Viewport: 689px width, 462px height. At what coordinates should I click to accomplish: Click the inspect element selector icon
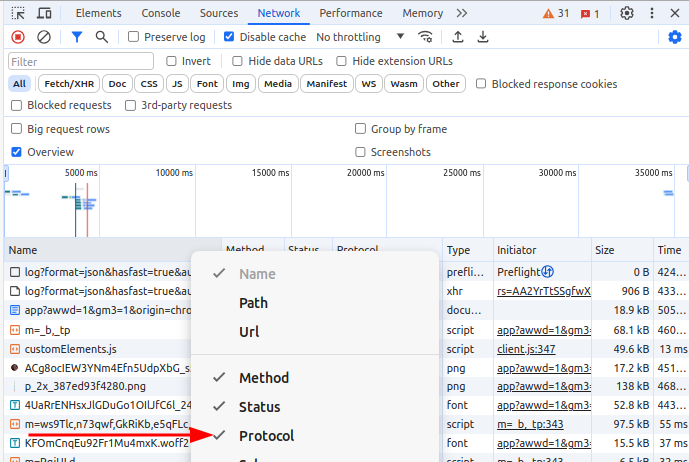[x=17, y=13]
